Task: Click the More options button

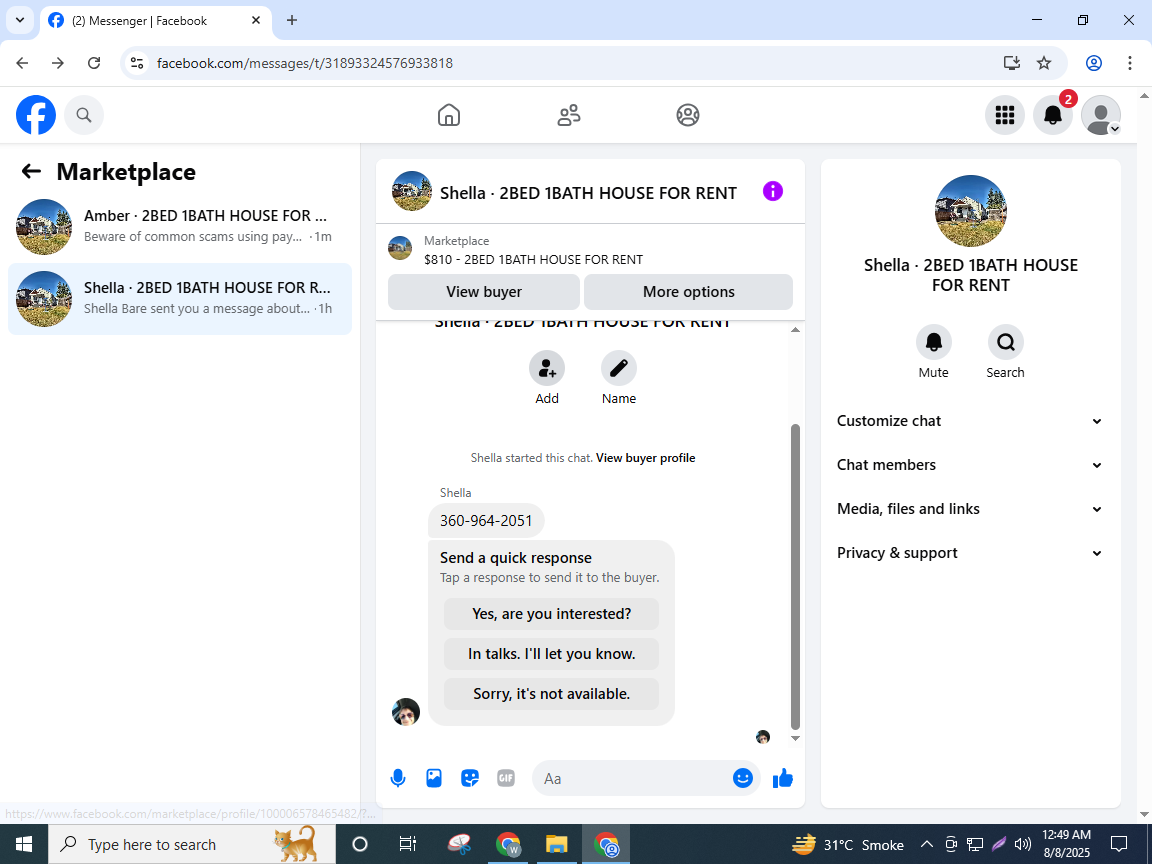Action: tap(688, 292)
